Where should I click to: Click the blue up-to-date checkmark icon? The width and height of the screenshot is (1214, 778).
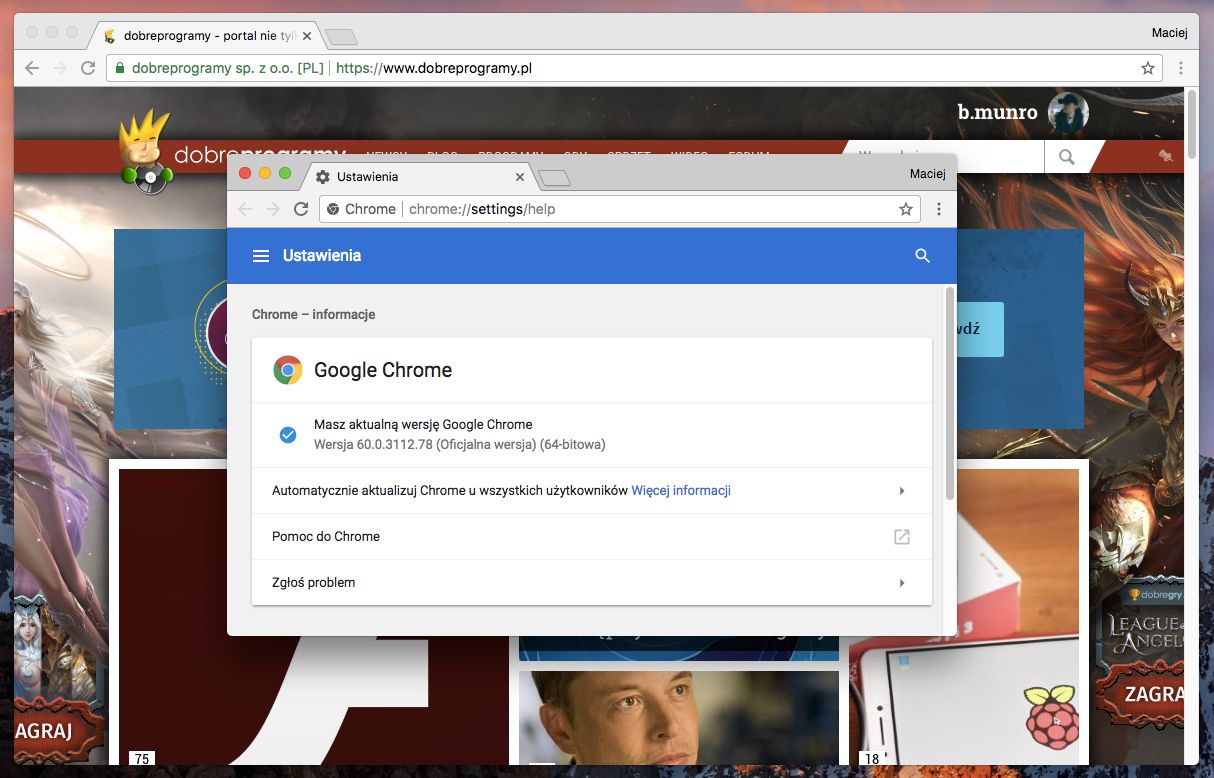[288, 434]
